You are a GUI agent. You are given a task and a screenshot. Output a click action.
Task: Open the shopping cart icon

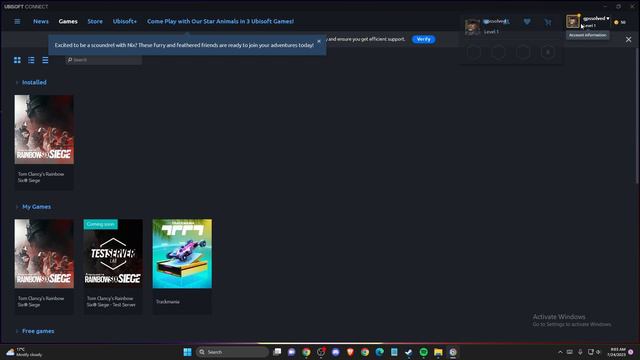(548, 22)
